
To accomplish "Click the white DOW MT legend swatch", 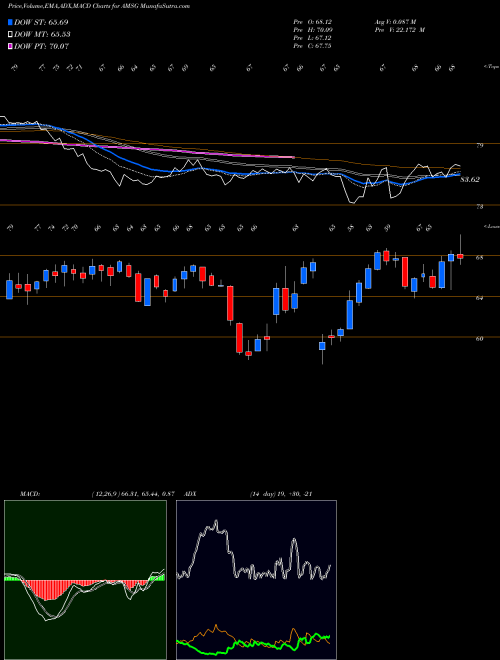I will (x=11, y=35).
